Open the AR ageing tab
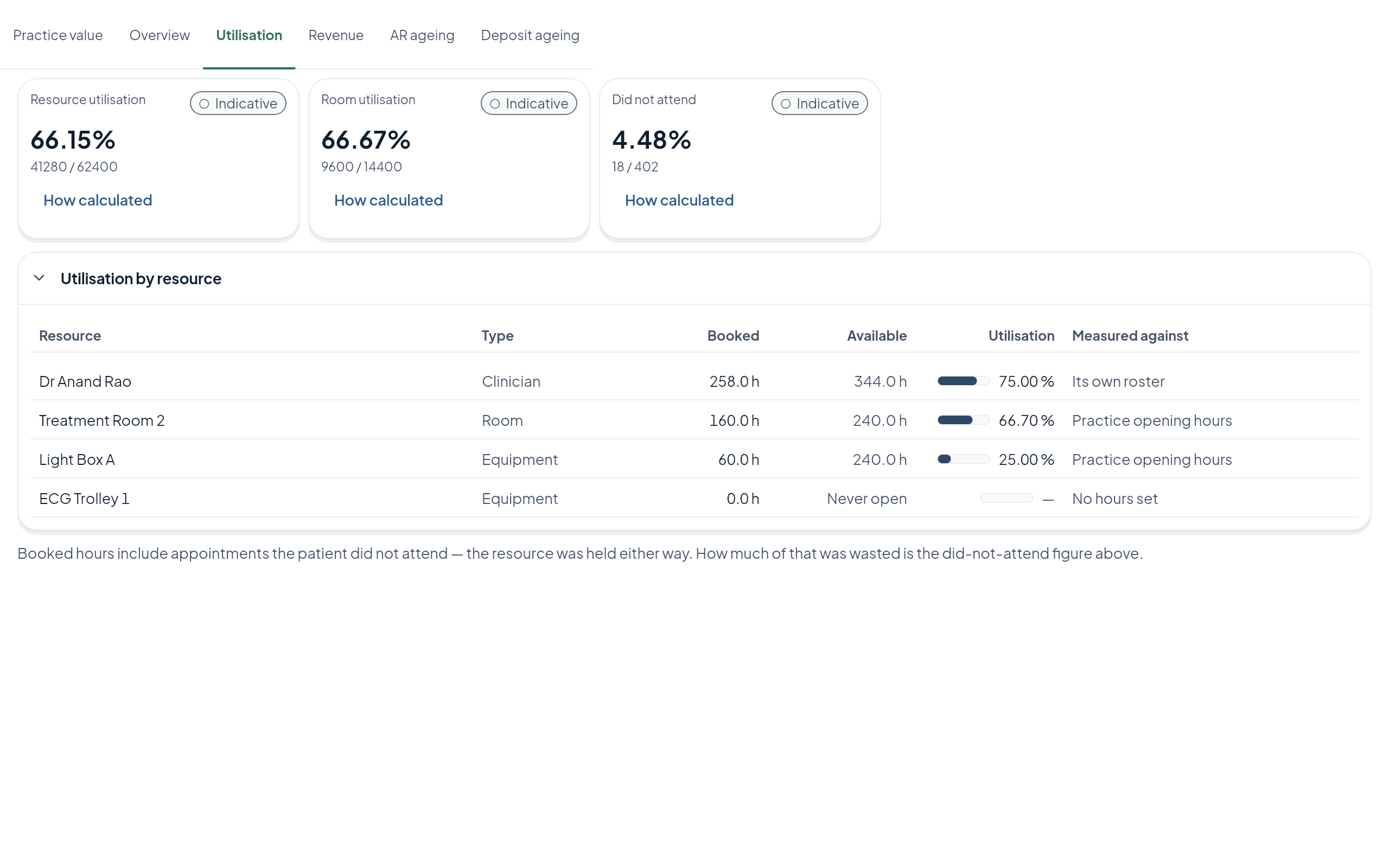The height and width of the screenshot is (868, 1389). point(422,35)
